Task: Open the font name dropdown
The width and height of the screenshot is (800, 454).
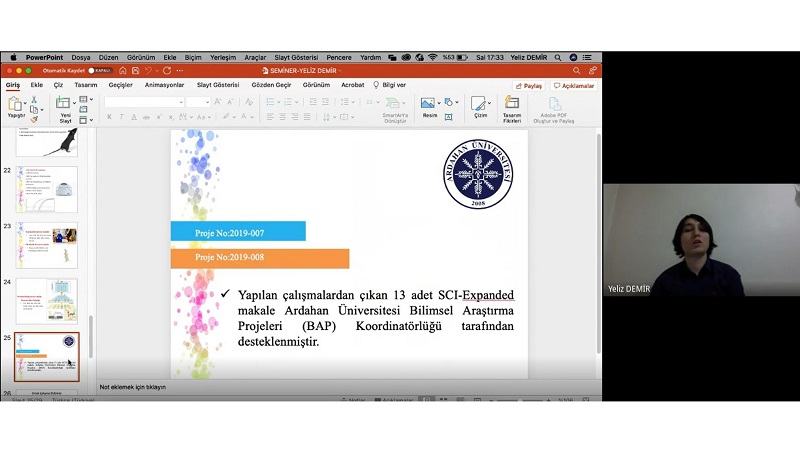Action: (x=181, y=103)
